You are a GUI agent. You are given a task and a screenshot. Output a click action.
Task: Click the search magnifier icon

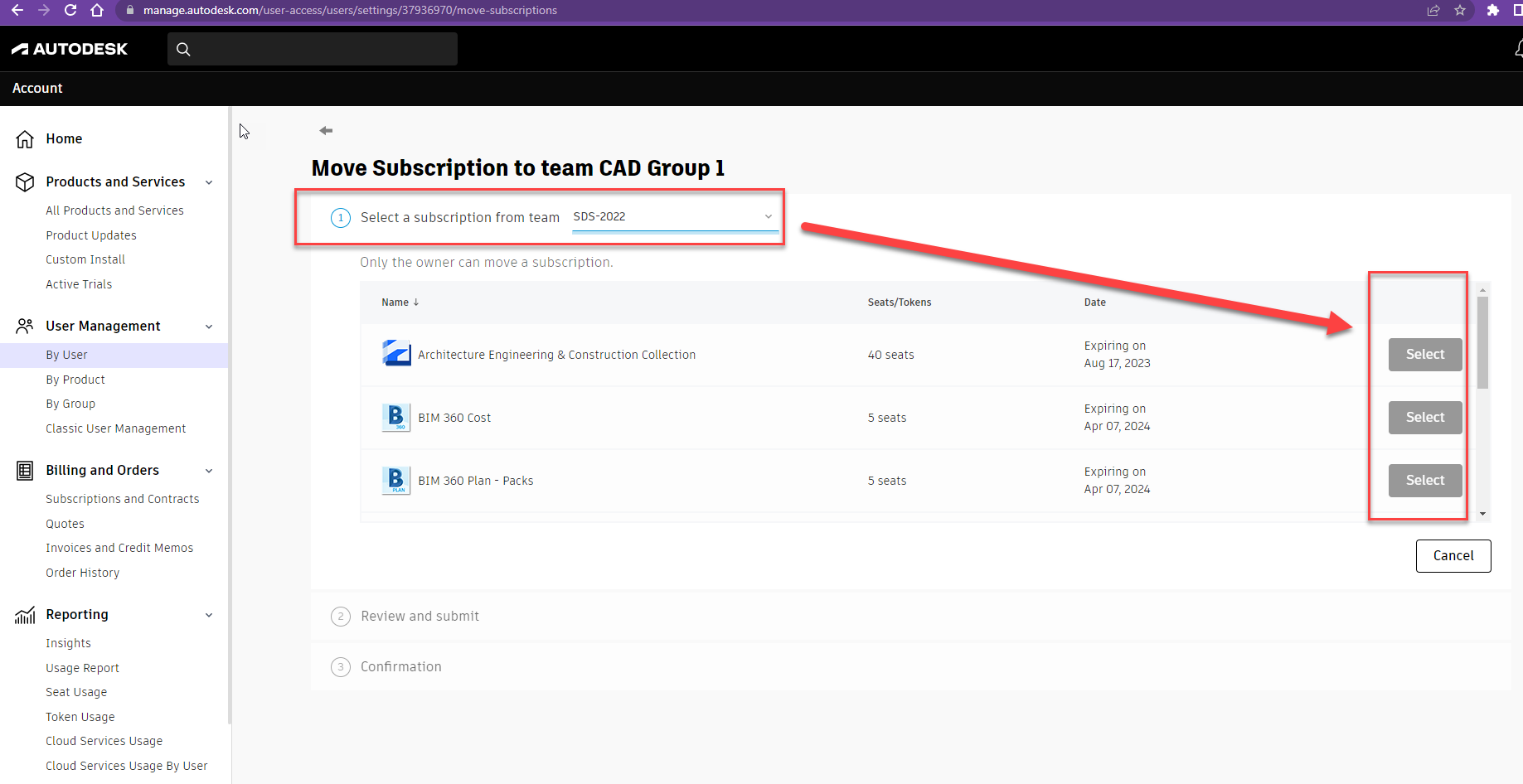pos(183,49)
